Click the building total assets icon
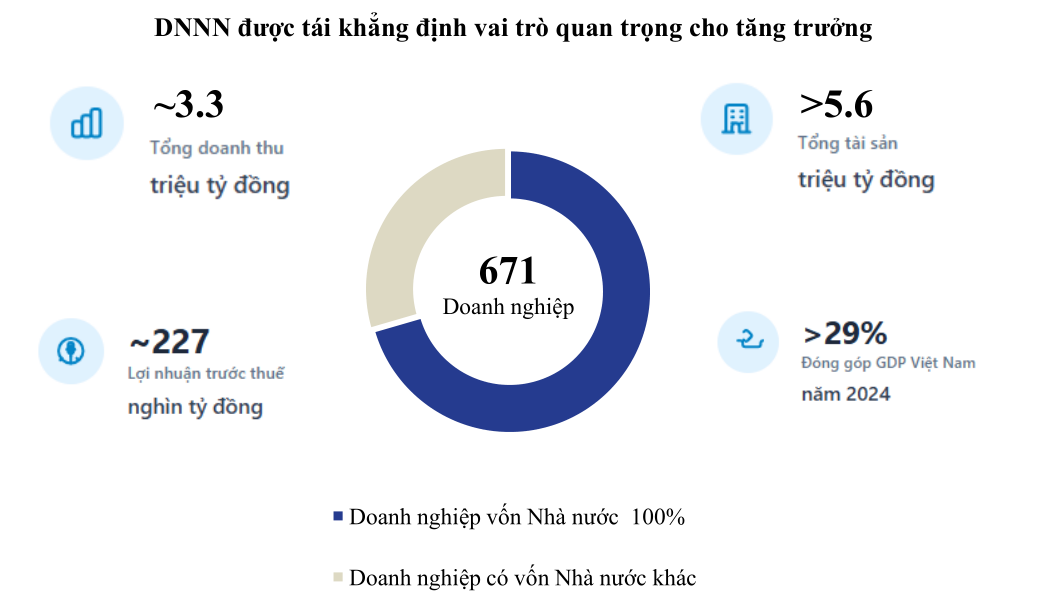 click(737, 119)
